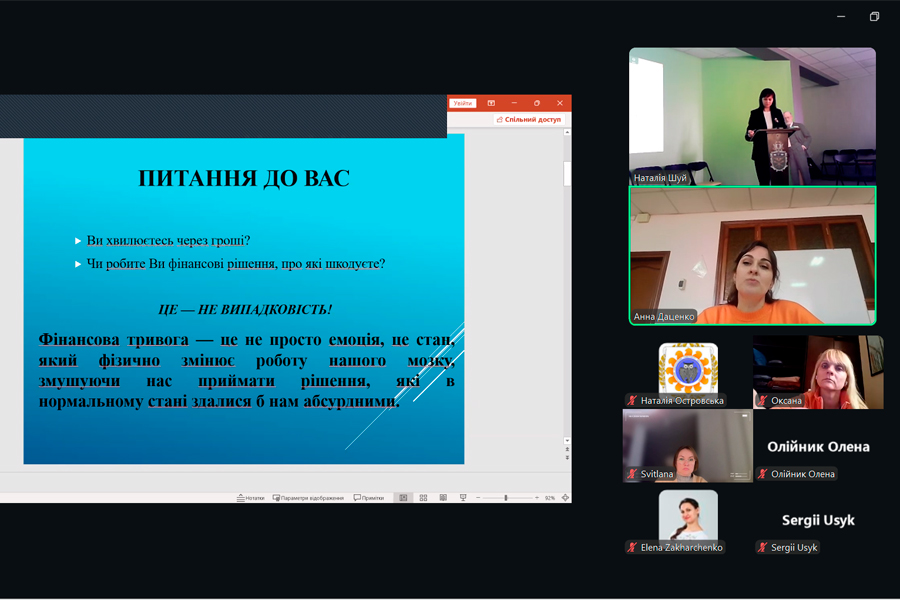Click scroll up arrow of slide scrollbar
This screenshot has height=600, width=900.
567,133
